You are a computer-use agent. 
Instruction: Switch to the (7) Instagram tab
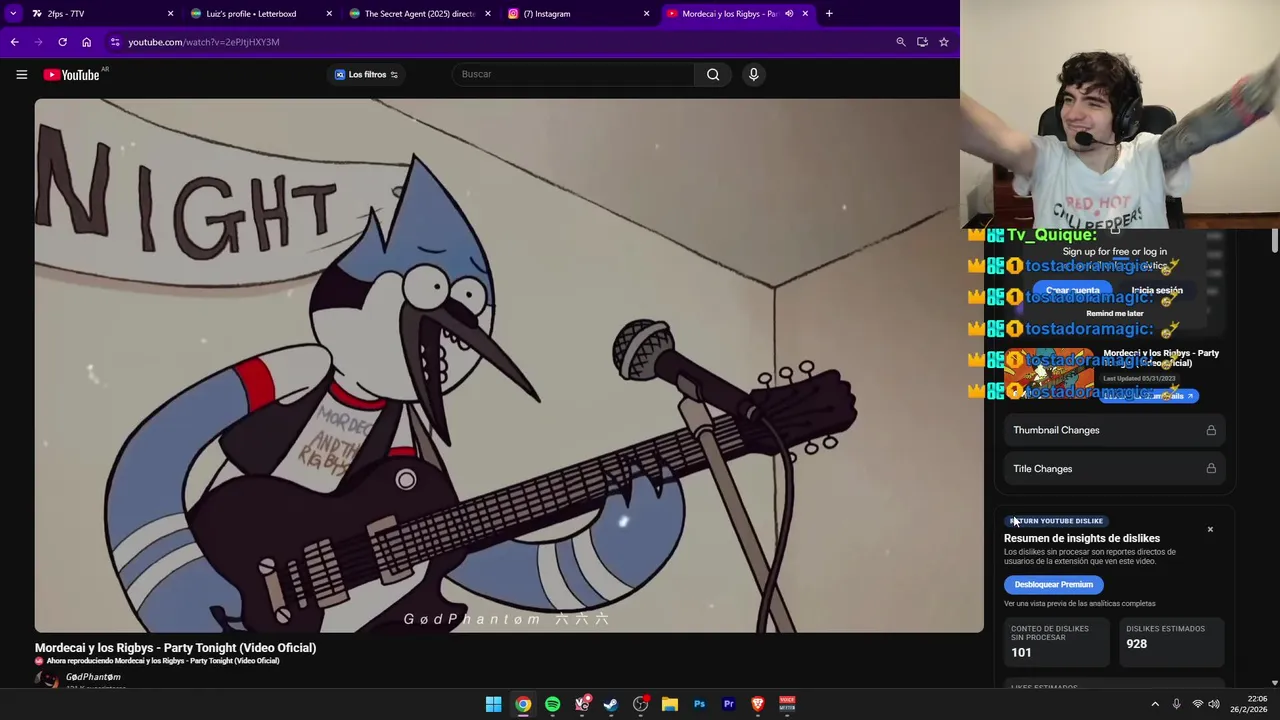tap(578, 14)
